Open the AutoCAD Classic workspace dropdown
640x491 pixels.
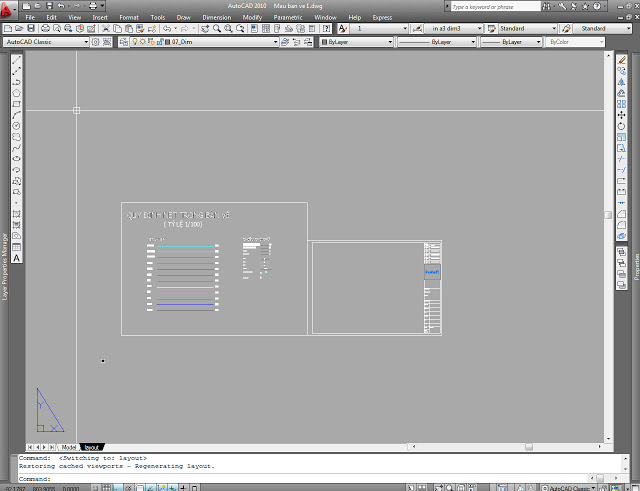[x=83, y=43]
